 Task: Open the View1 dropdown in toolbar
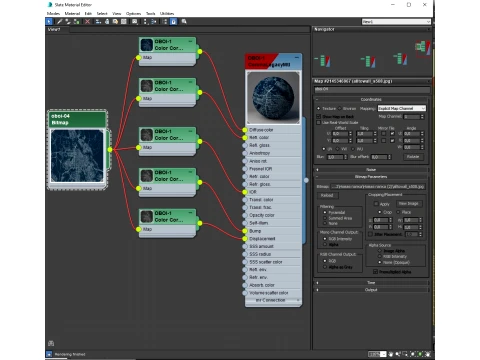coord(396,22)
